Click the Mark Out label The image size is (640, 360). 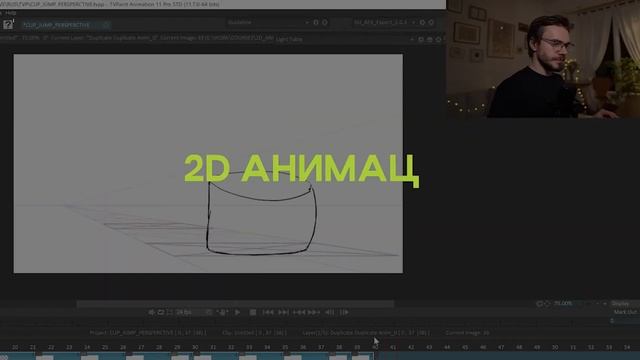point(625,312)
